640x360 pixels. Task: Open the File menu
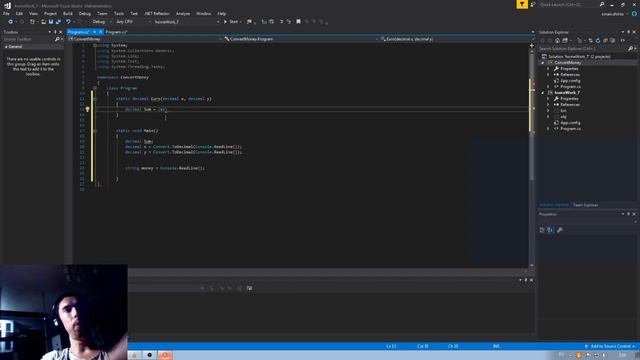(x=6, y=14)
